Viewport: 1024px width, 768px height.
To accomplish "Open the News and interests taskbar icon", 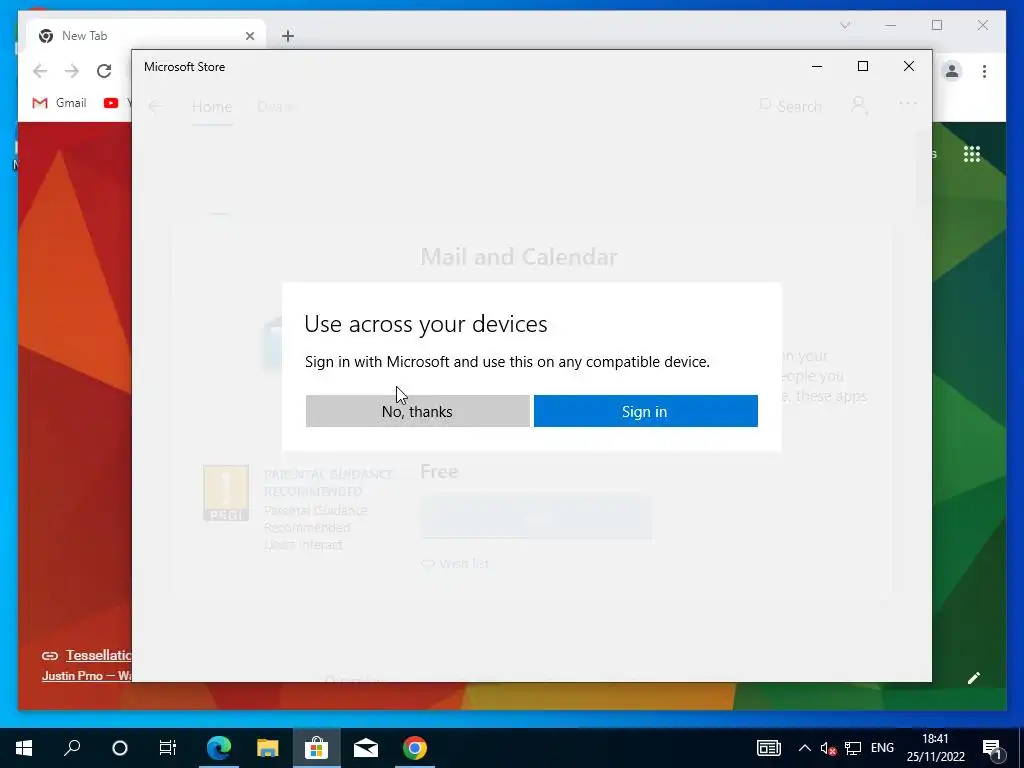I will click(x=769, y=748).
